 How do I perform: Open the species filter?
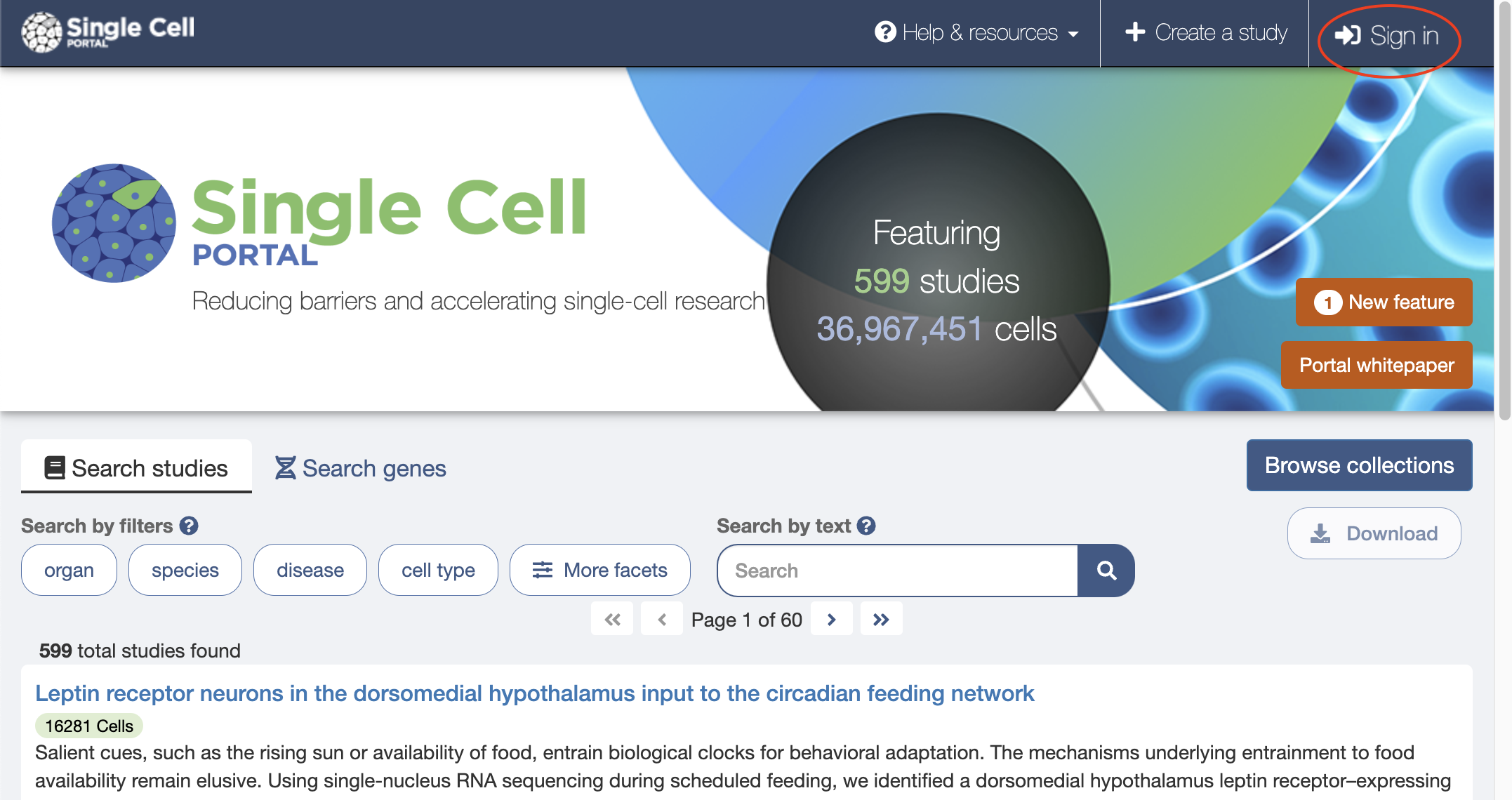[x=185, y=570]
